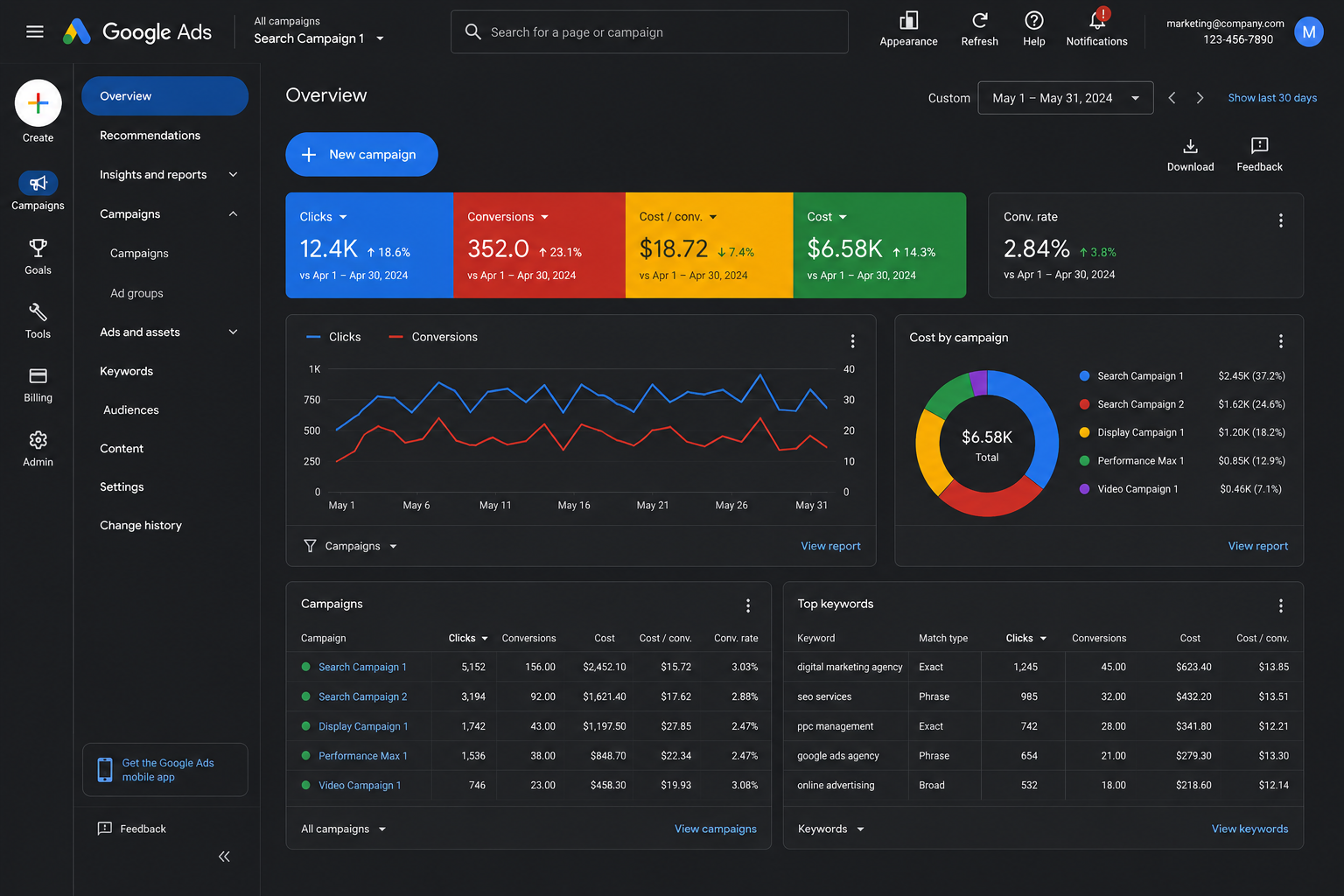Open Change history page
Screen dimensions: 1344x896
point(141,526)
